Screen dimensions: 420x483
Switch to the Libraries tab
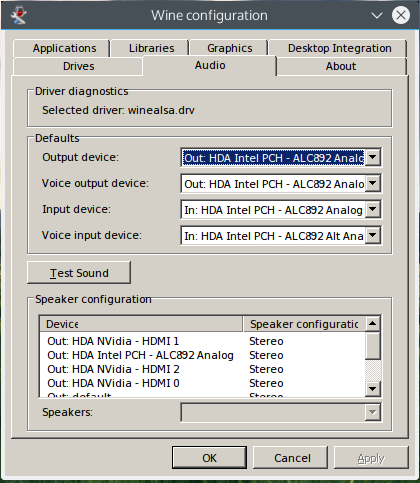[150, 48]
